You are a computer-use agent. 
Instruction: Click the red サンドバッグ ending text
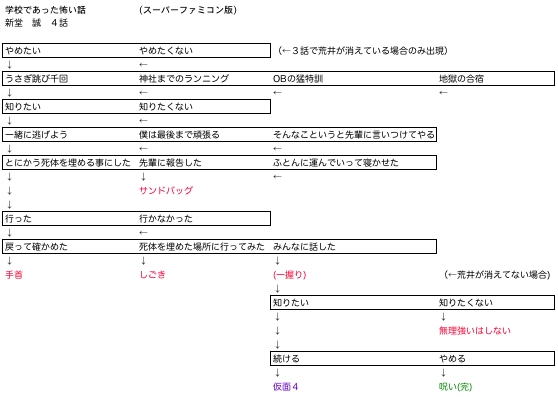pos(166,191)
